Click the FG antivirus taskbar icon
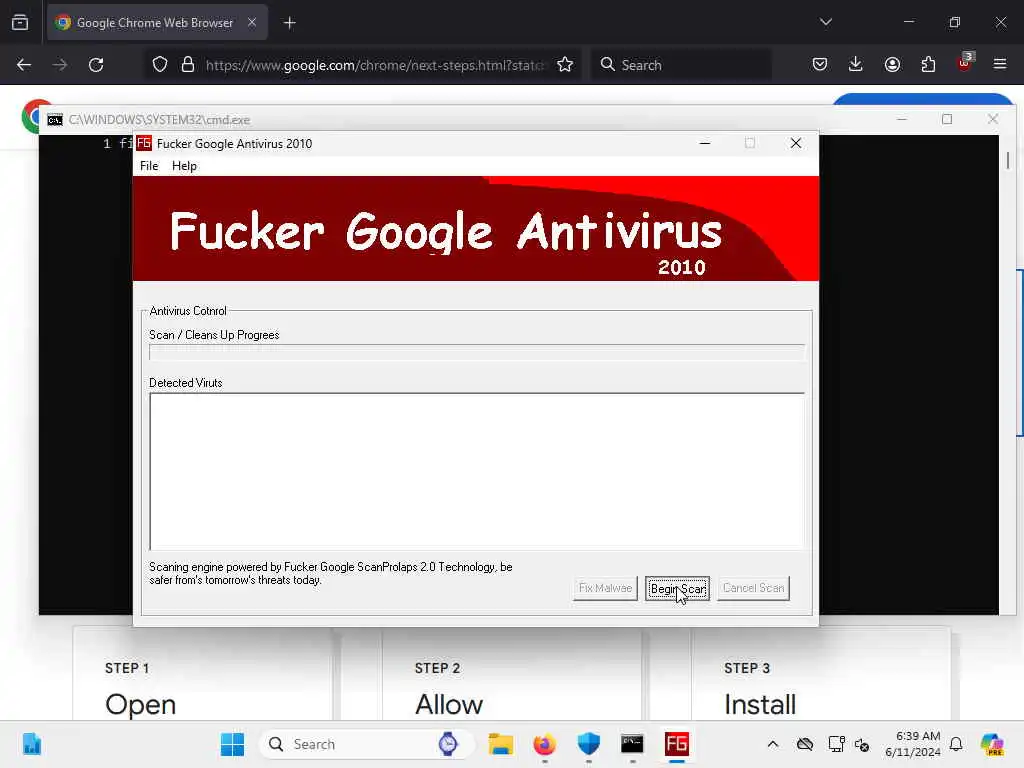Image resolution: width=1024 pixels, height=768 pixels. (677, 744)
